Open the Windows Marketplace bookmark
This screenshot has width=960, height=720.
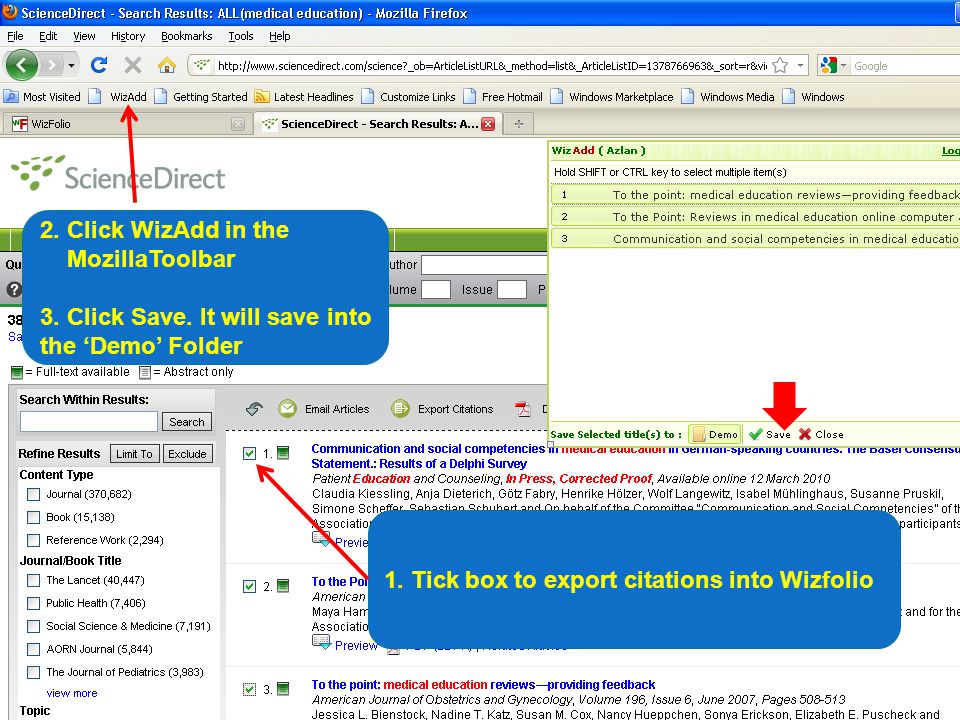click(612, 97)
